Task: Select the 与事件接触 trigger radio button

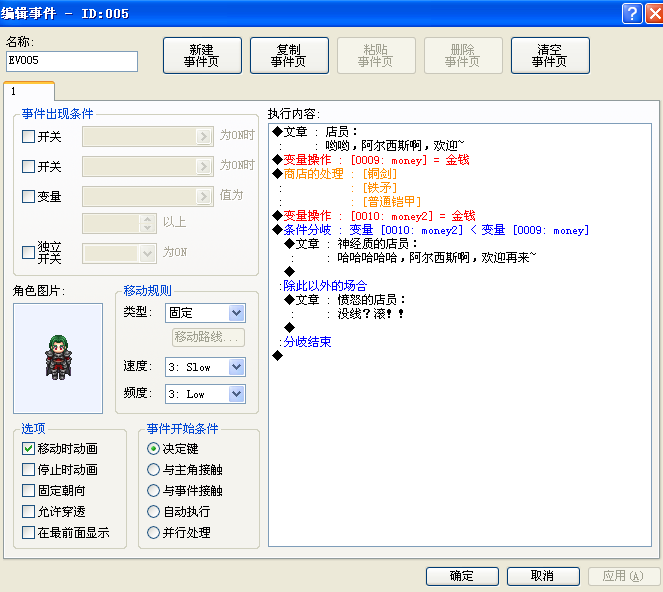Action: (153, 491)
